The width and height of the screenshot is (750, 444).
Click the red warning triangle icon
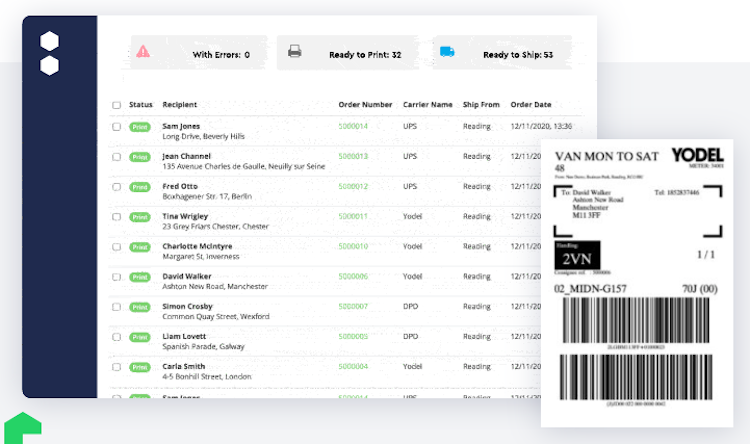point(143,52)
